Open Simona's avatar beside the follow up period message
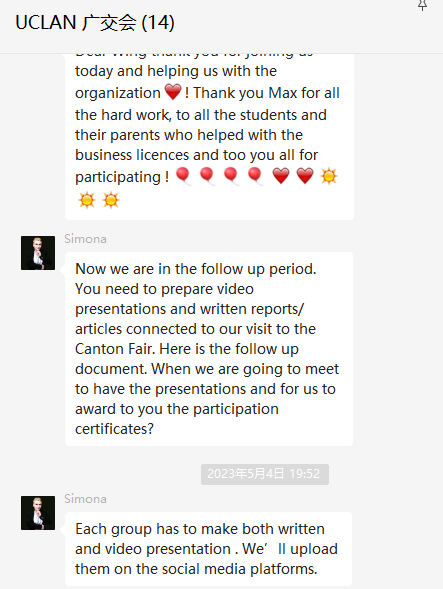443x589 pixels. [x=38, y=253]
